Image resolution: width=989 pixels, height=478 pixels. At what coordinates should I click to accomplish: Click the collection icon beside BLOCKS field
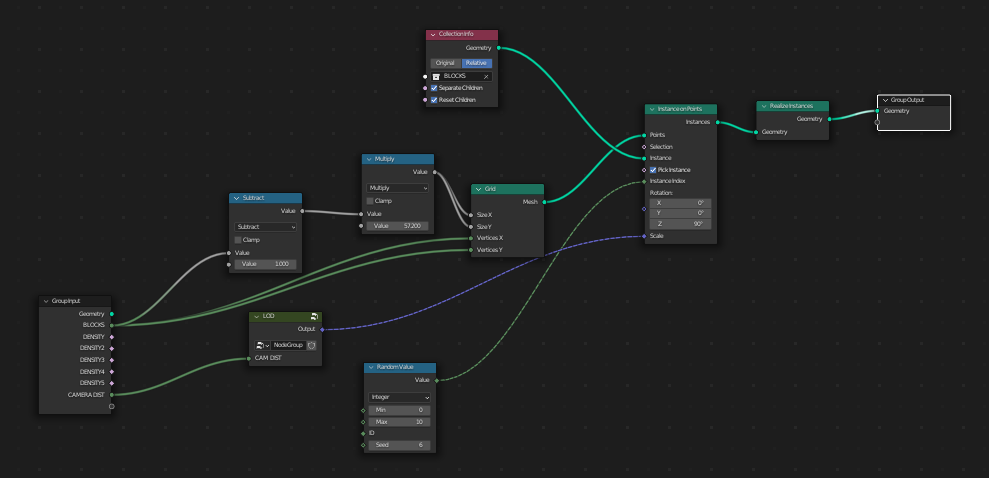click(435, 76)
